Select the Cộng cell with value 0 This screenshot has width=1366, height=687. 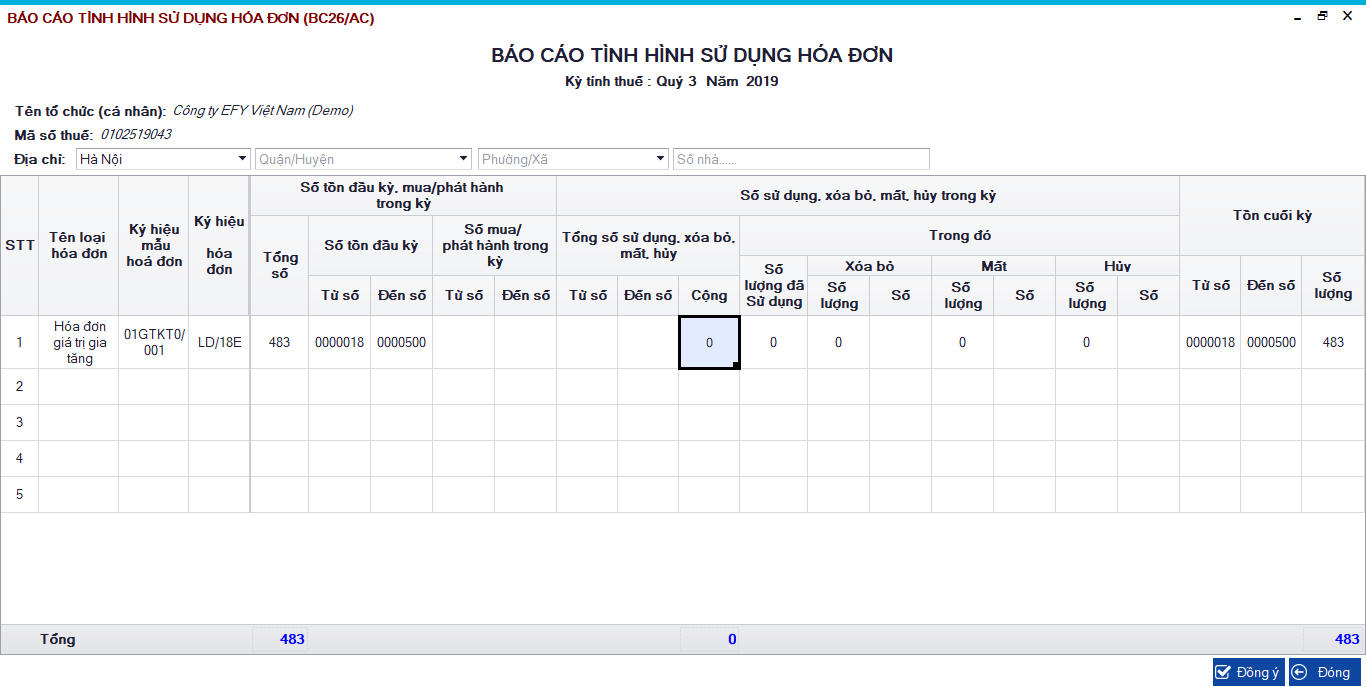(x=709, y=342)
